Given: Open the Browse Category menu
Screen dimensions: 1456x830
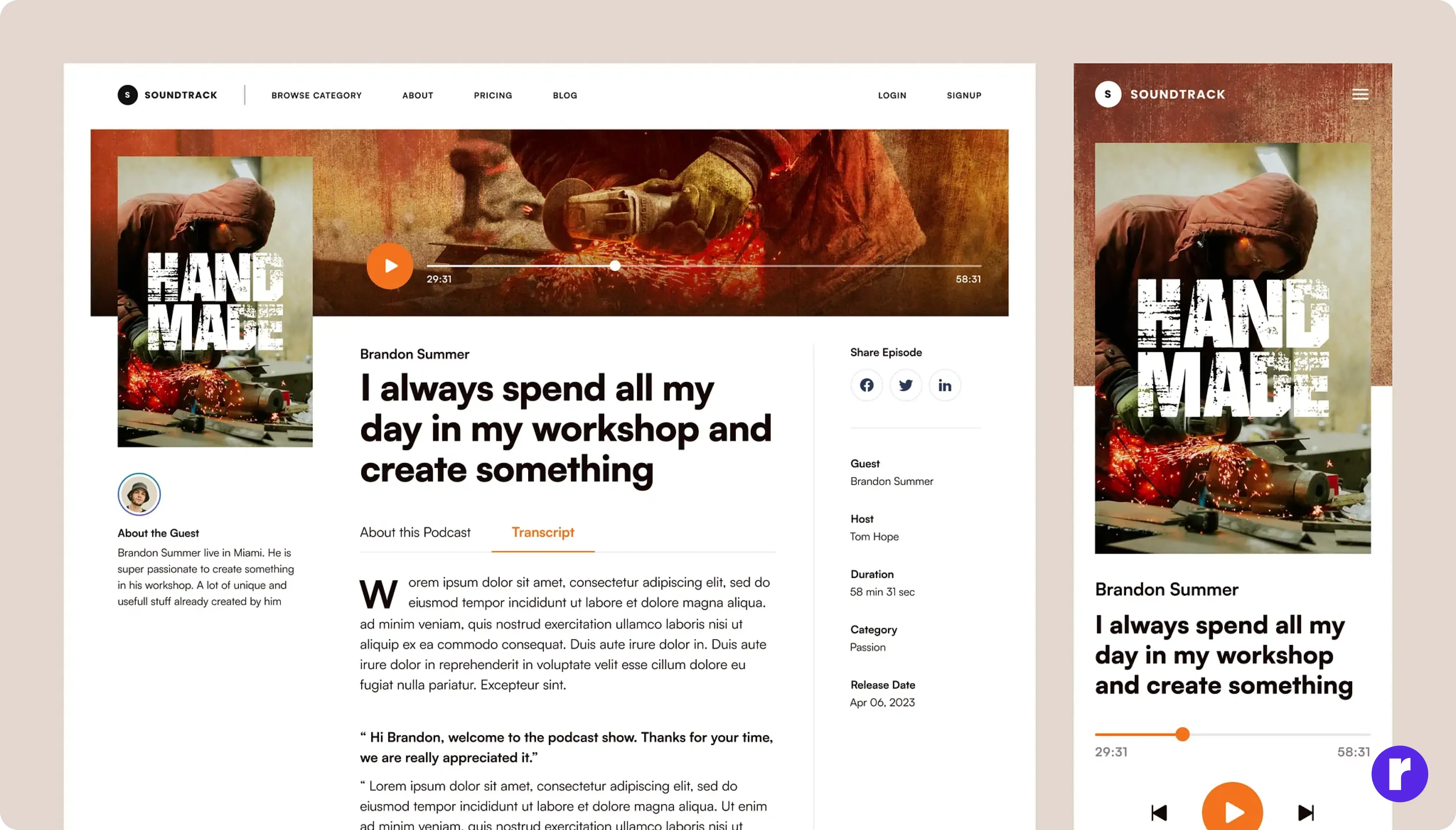Looking at the screenshot, I should point(317,95).
